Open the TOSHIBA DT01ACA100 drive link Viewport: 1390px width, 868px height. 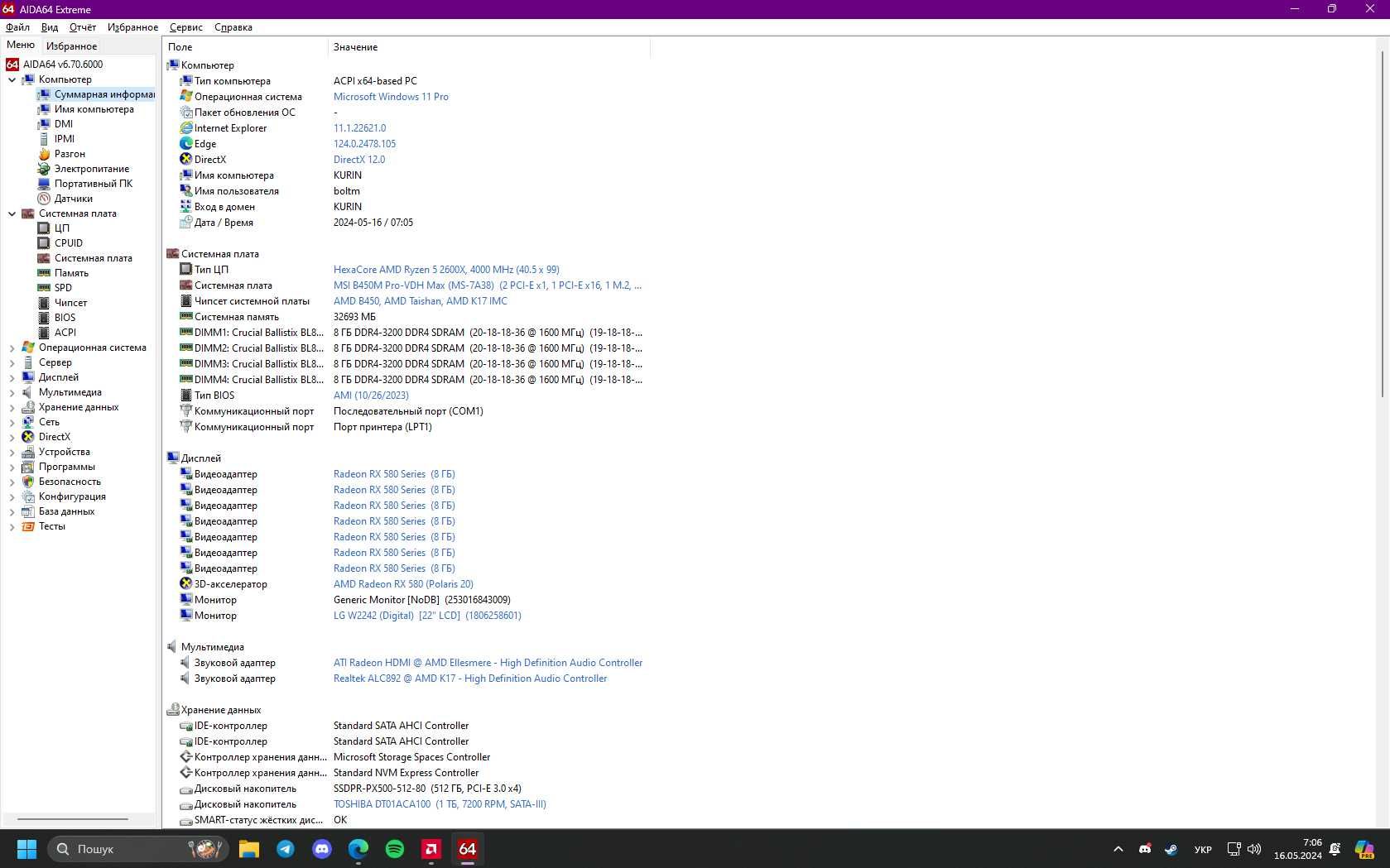click(x=440, y=804)
